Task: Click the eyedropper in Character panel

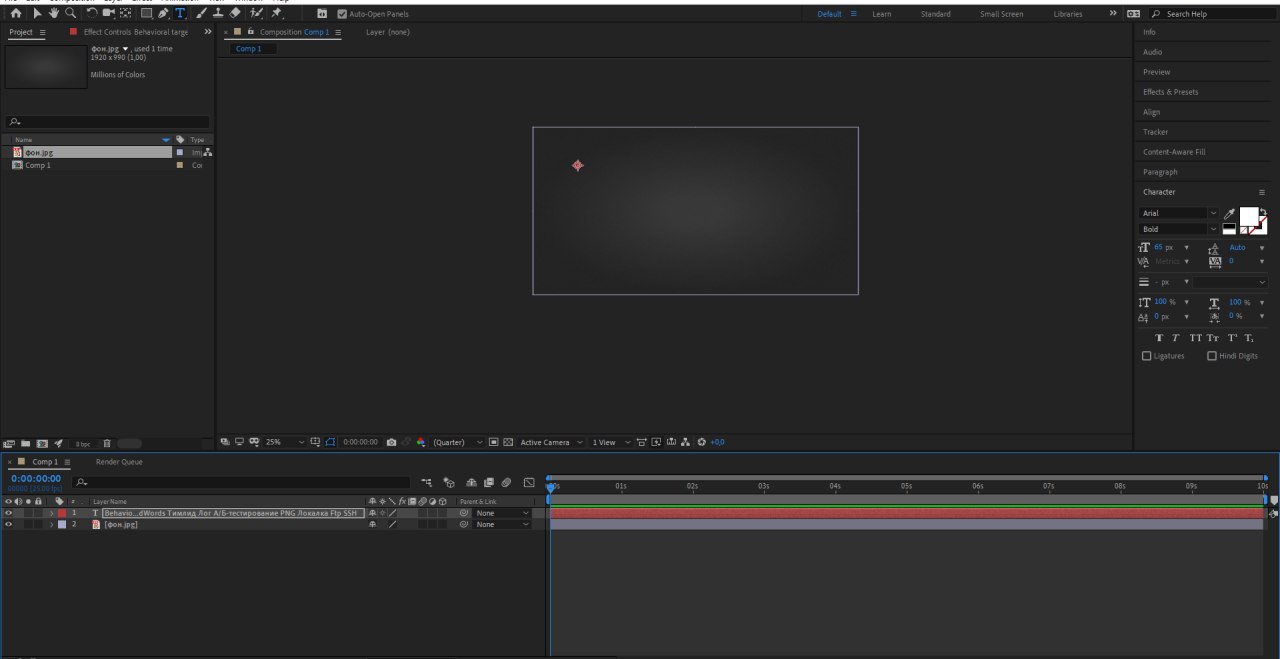Action: (1229, 214)
